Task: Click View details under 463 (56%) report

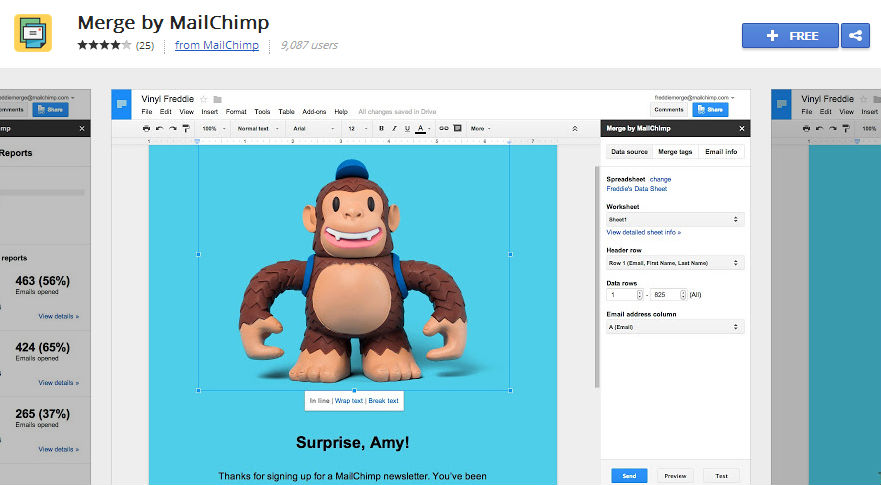Action: click(x=58, y=316)
